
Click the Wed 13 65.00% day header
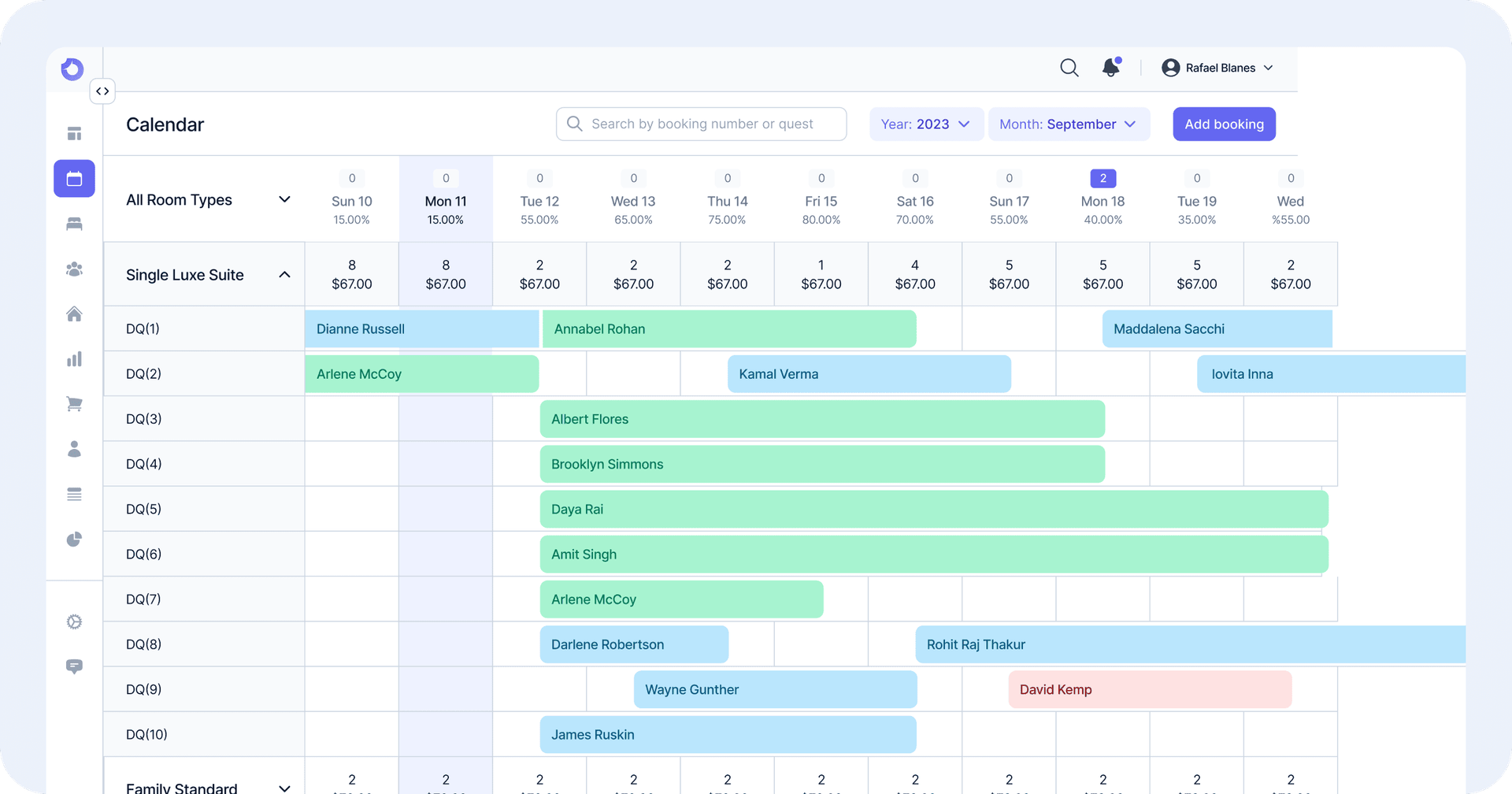click(x=633, y=199)
